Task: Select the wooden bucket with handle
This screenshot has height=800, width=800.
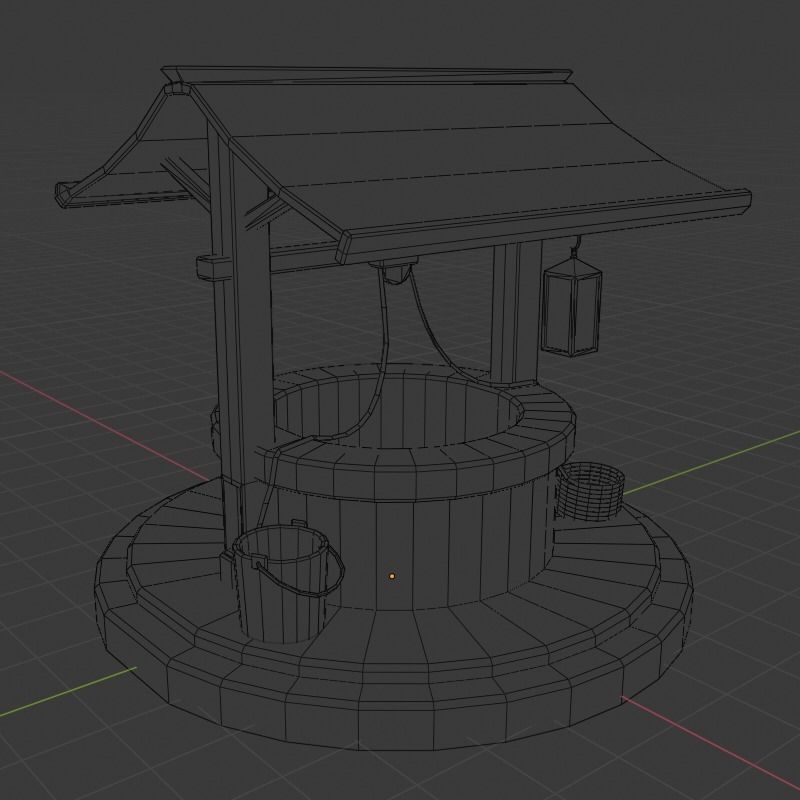Action: (x=288, y=583)
